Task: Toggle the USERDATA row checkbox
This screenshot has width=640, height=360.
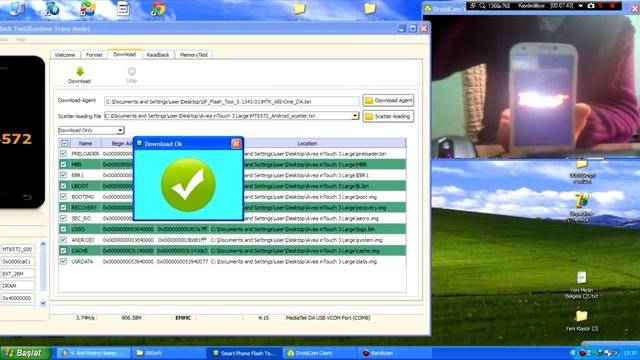Action: pos(63,261)
